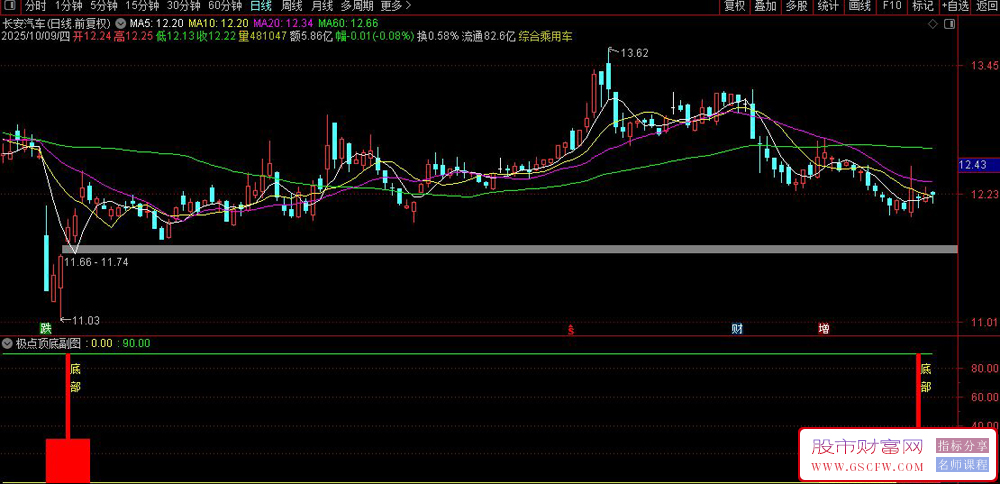This screenshot has height=484, width=1000.
Task: Select the 1分钟 period tab
Action: coord(68,6)
